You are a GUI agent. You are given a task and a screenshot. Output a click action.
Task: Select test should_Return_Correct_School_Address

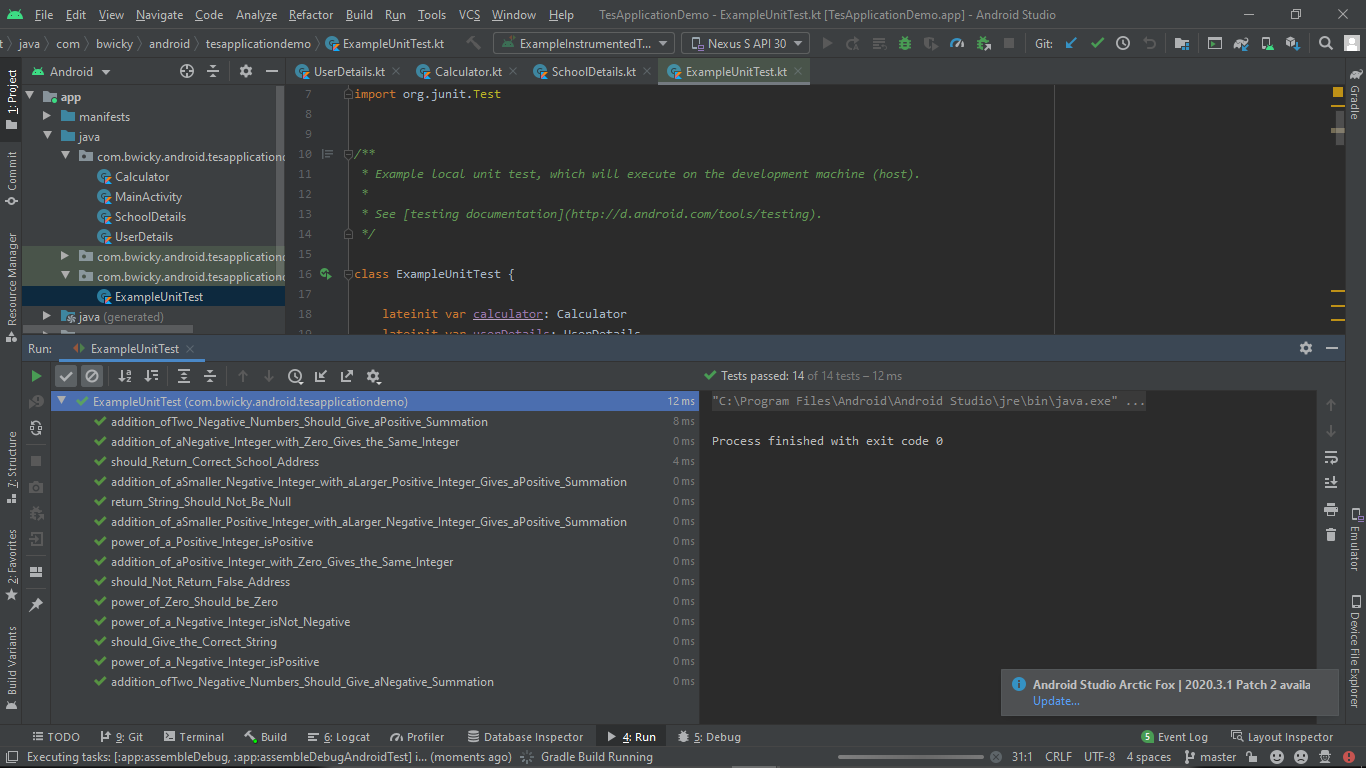(215, 461)
